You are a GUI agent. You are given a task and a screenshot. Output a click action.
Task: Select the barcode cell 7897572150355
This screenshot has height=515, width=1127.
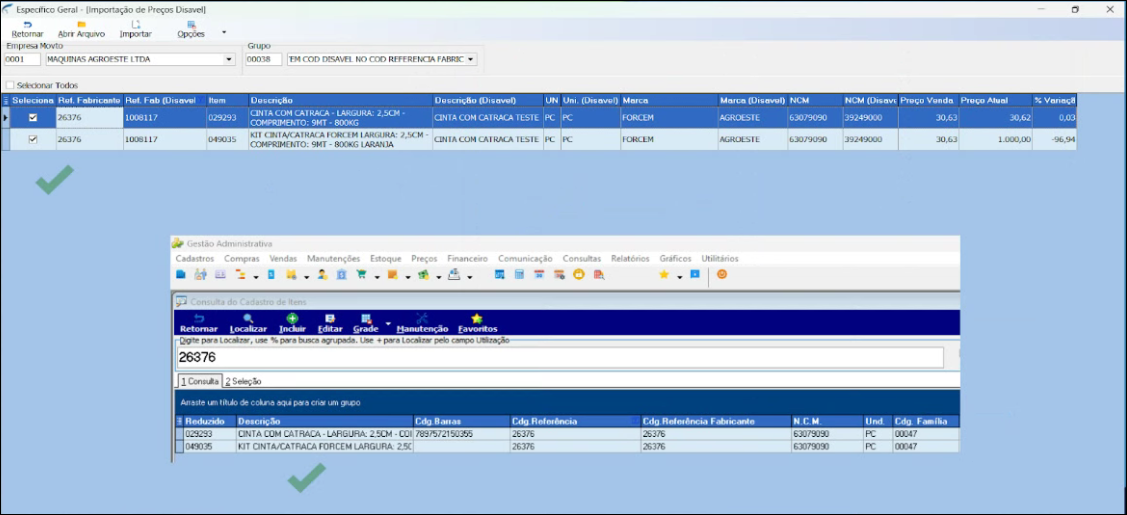461,434
